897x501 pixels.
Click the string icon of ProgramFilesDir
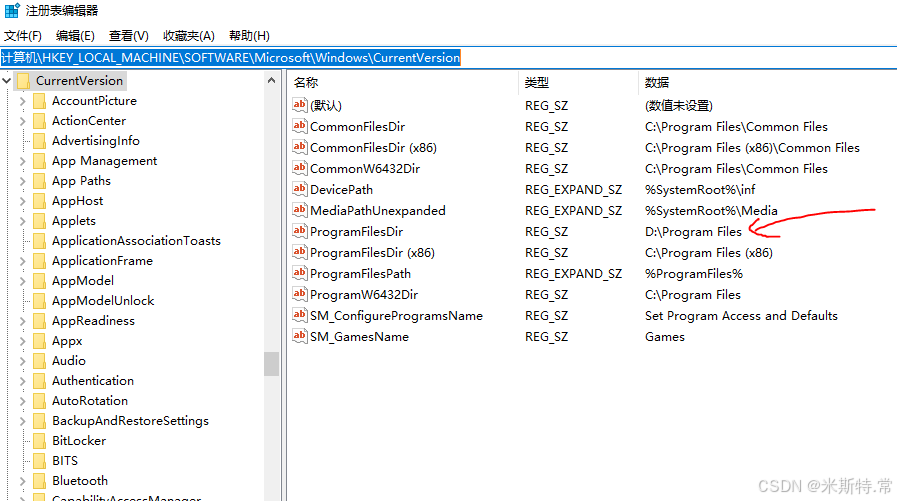point(299,231)
